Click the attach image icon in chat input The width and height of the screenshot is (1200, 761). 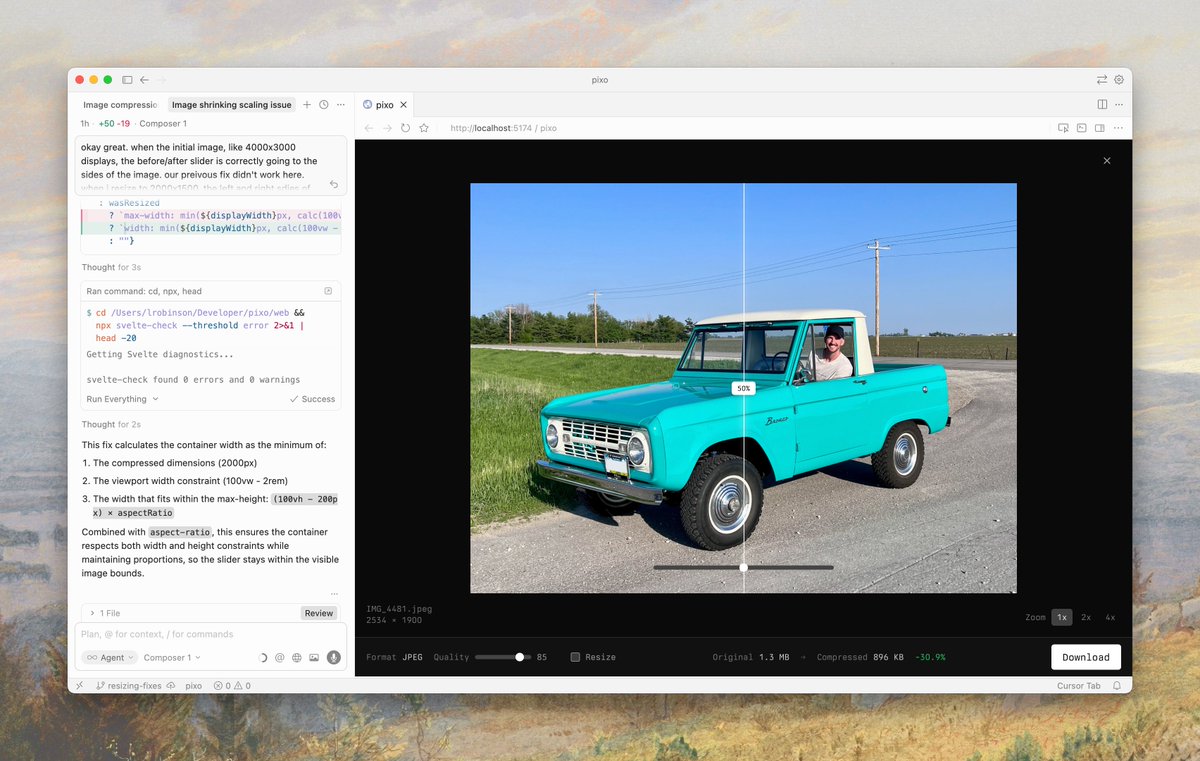[x=314, y=658]
